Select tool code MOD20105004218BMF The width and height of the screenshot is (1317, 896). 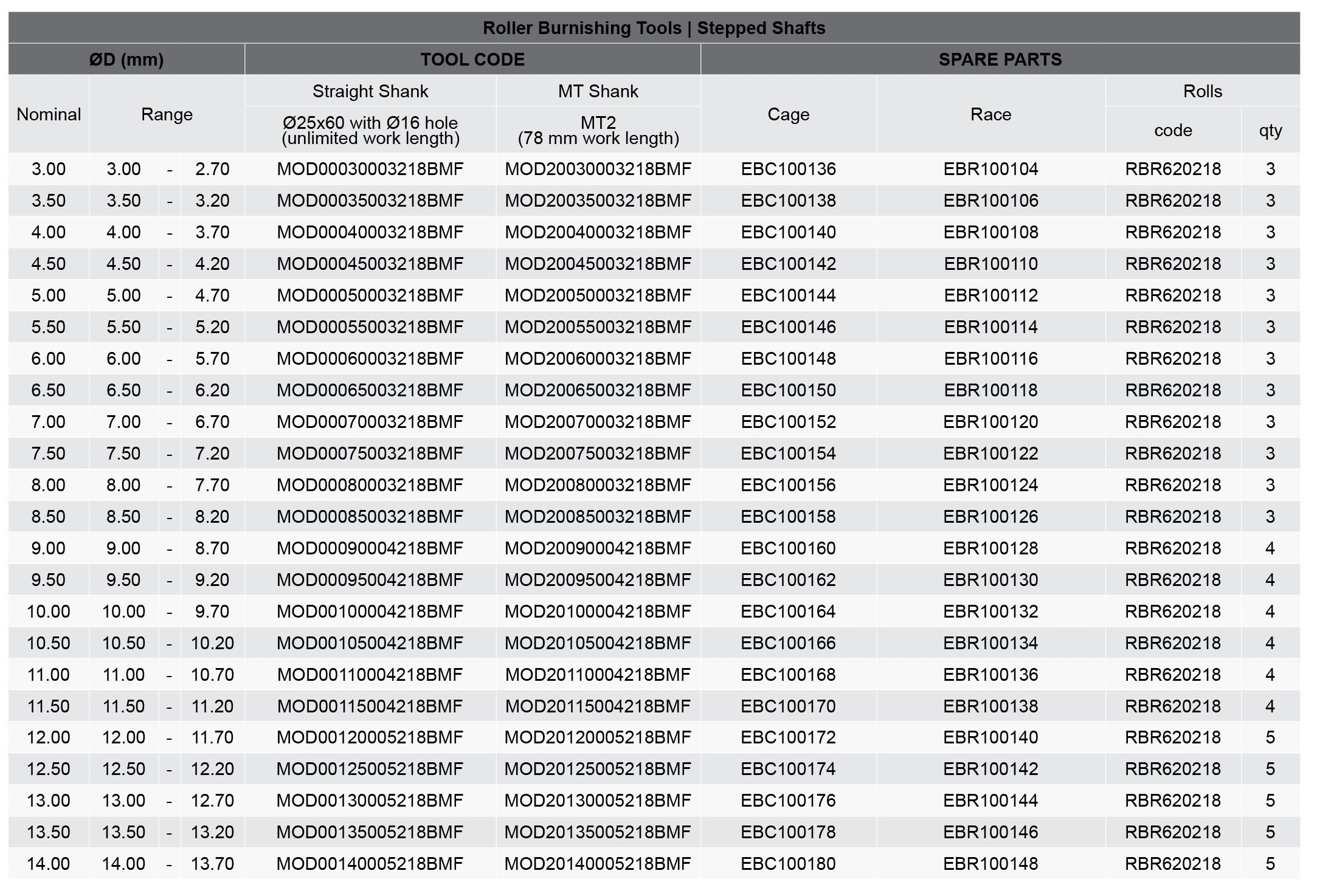598,643
